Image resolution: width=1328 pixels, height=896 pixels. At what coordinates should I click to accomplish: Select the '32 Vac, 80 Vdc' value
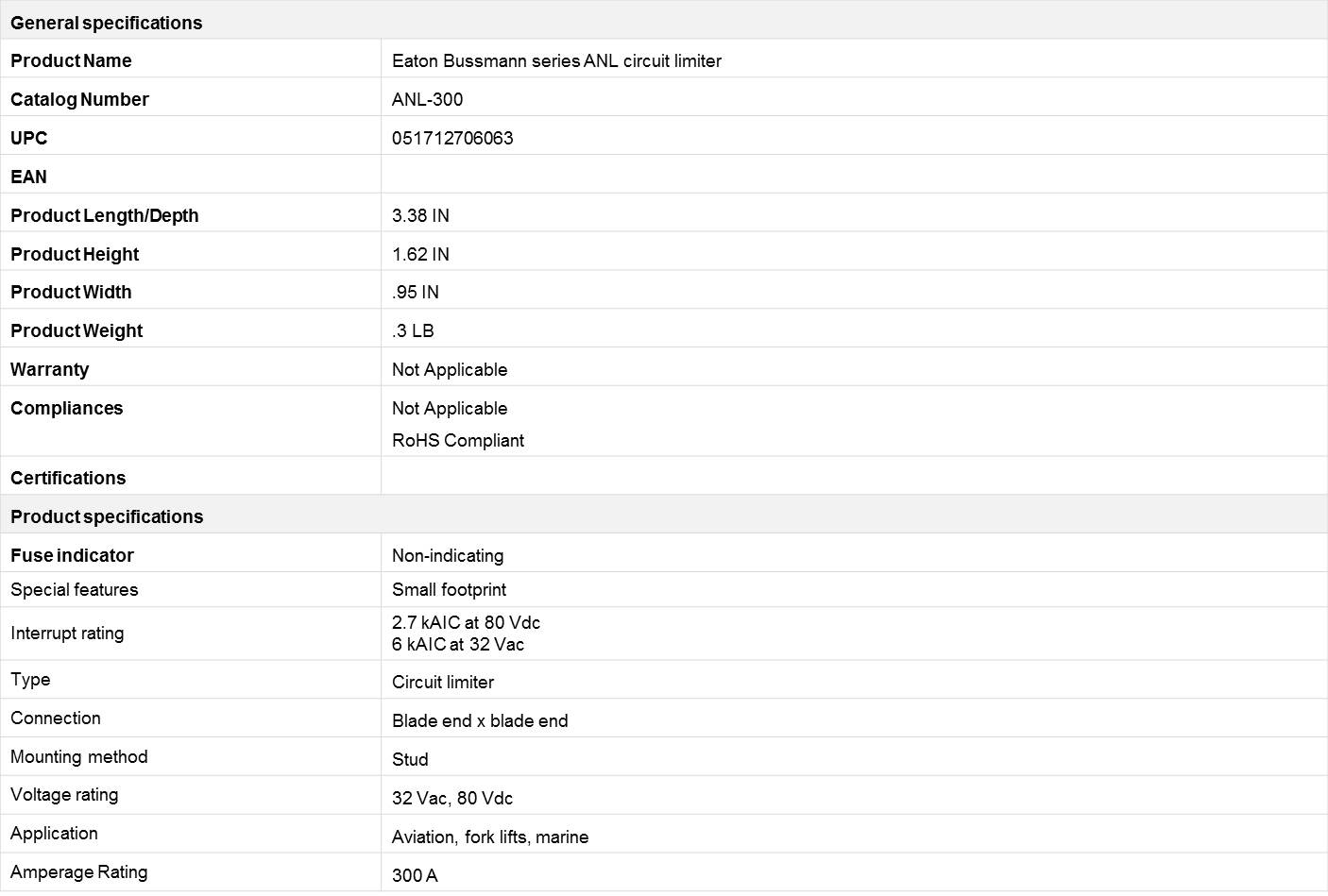452,798
